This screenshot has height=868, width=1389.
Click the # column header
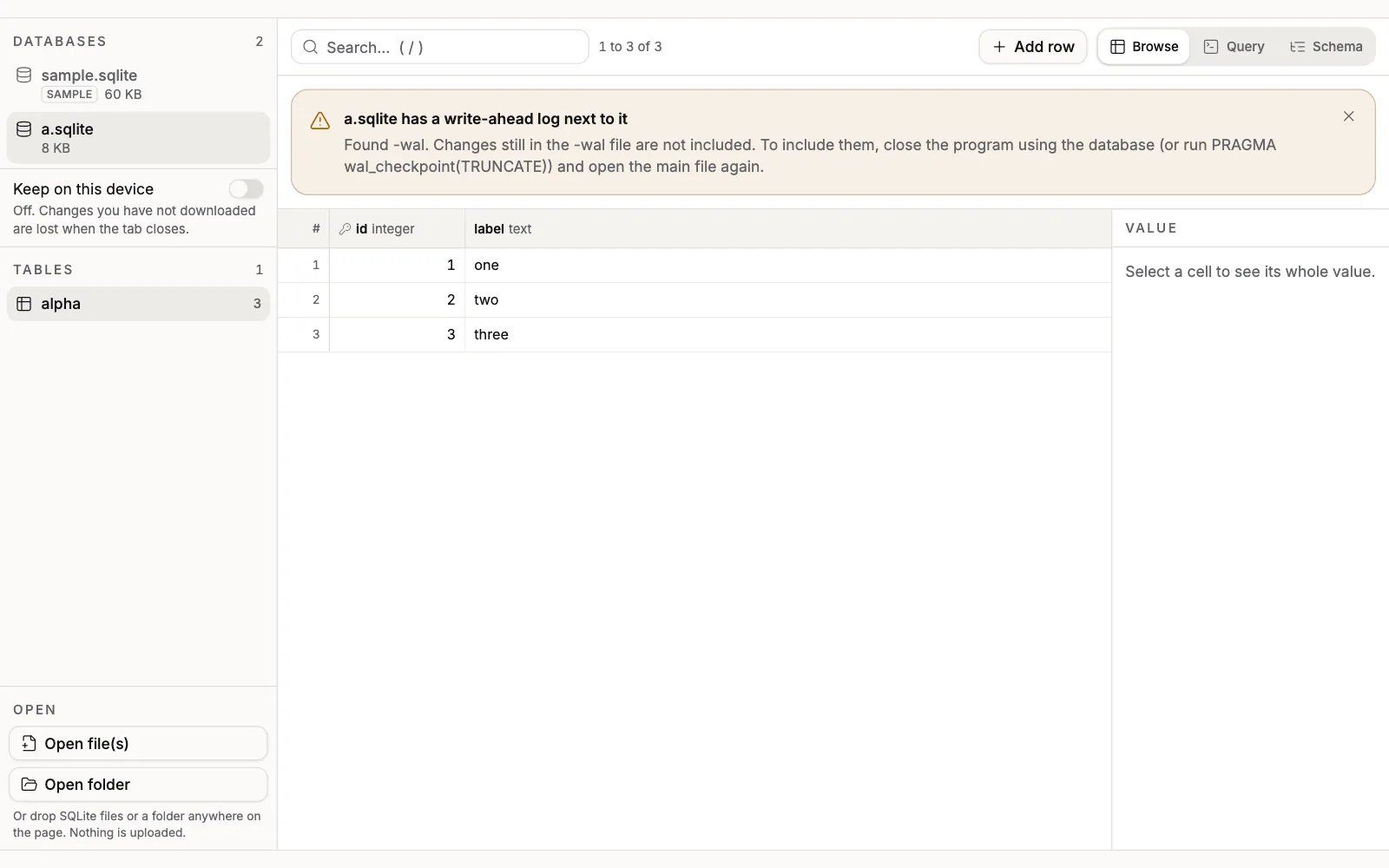[x=304, y=229]
